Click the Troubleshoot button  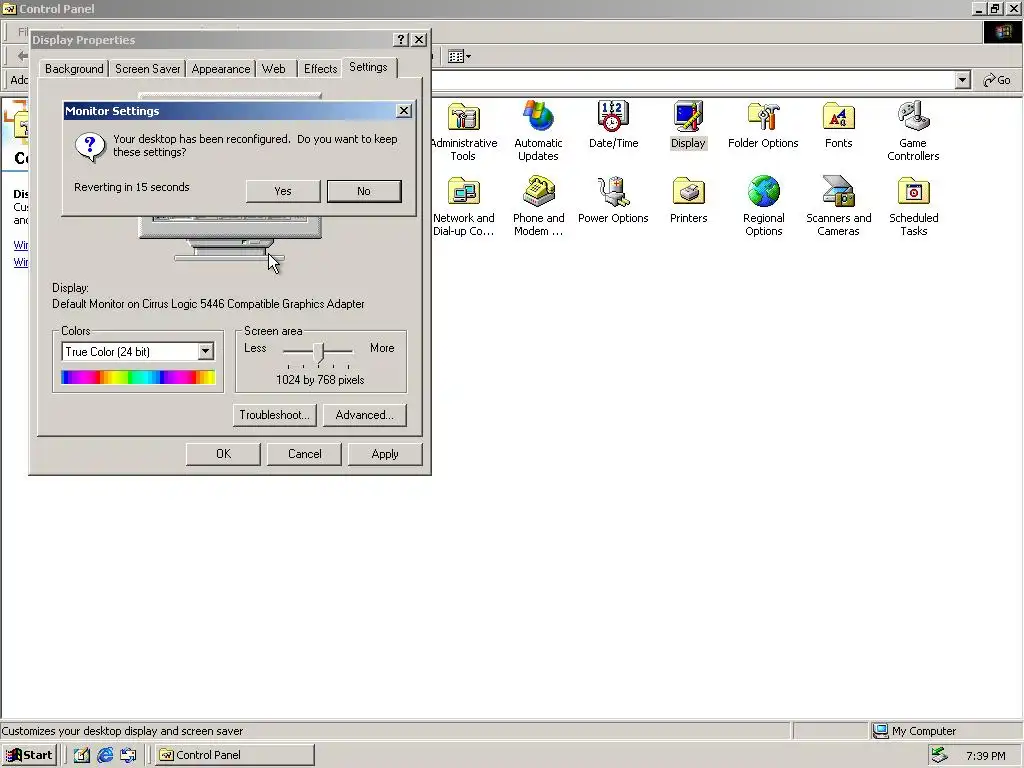274,415
